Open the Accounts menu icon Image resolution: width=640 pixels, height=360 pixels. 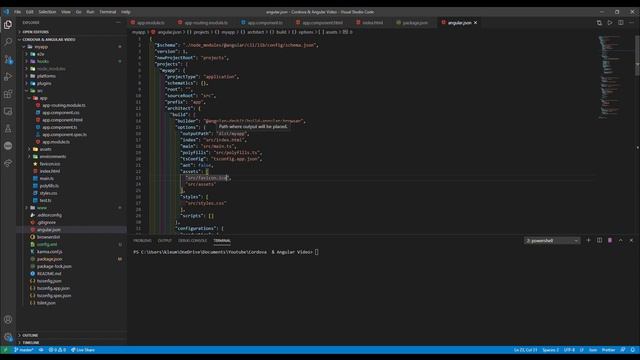[8, 320]
